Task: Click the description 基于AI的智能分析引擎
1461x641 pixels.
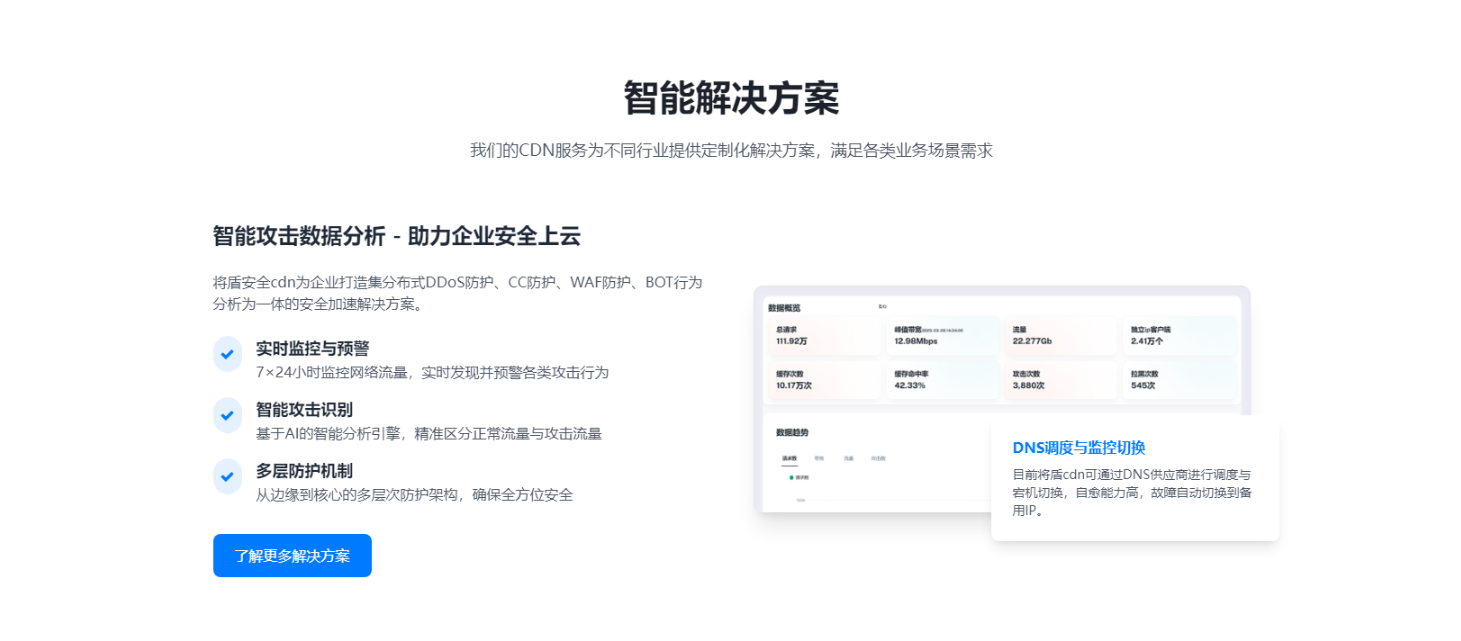Action: tap(429, 433)
